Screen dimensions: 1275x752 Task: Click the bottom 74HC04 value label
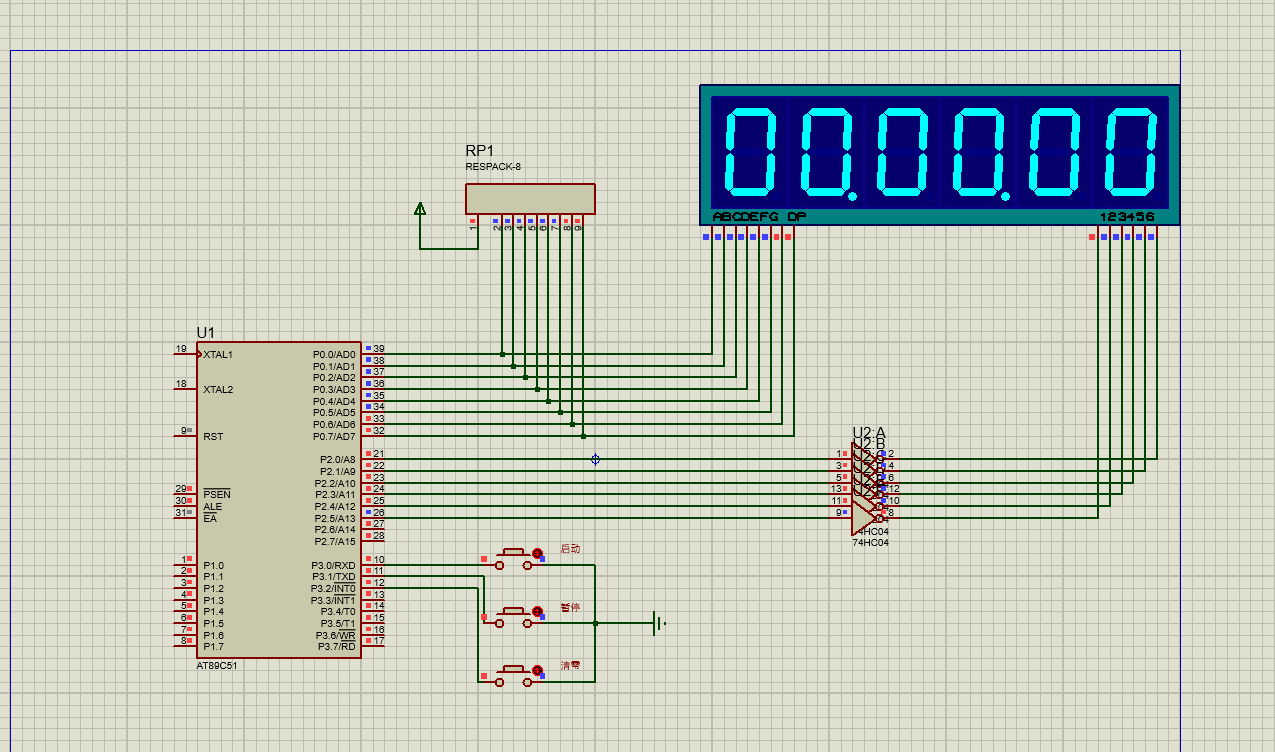pos(870,542)
